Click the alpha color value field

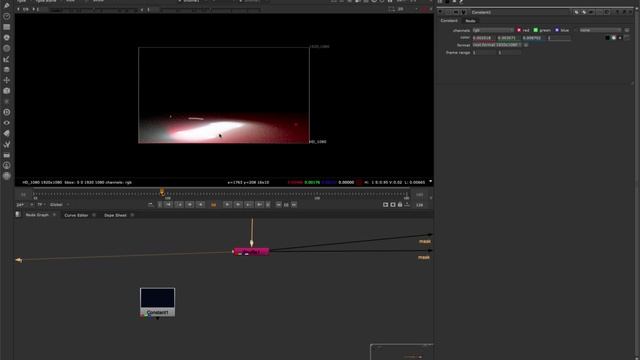559,38
